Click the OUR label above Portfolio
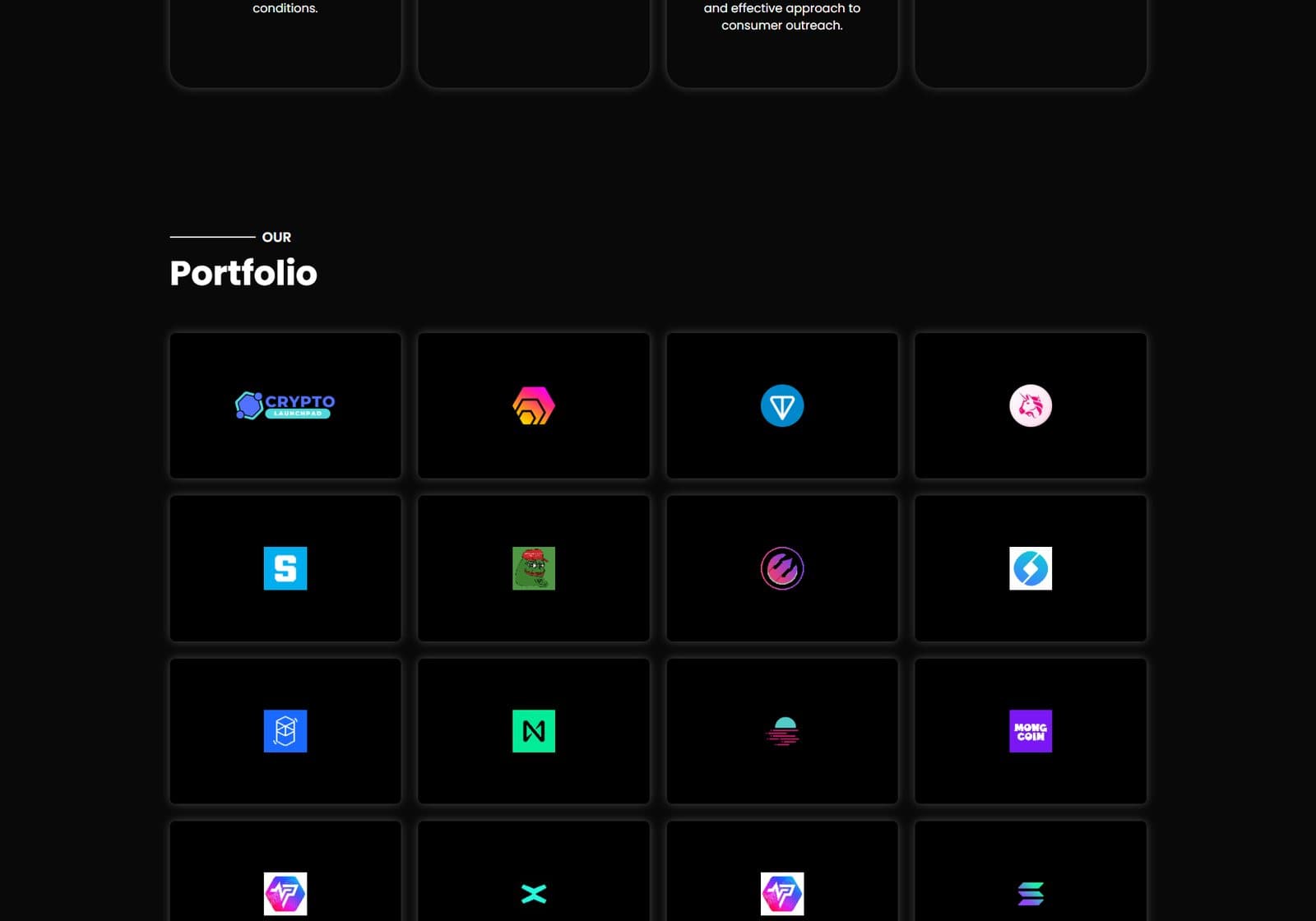The width and height of the screenshot is (1316, 921). coord(276,237)
